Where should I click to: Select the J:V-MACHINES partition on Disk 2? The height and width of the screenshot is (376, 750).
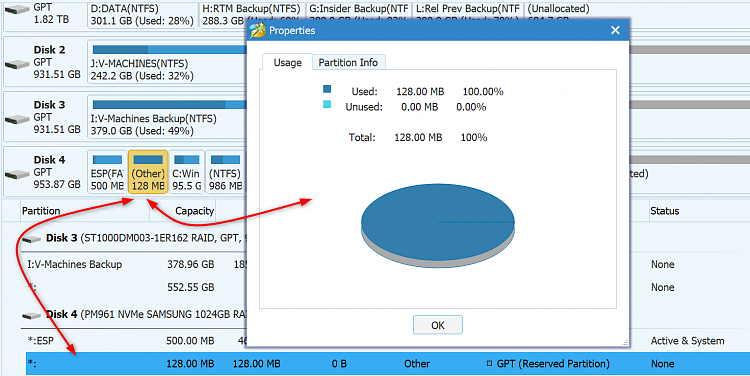[167, 62]
